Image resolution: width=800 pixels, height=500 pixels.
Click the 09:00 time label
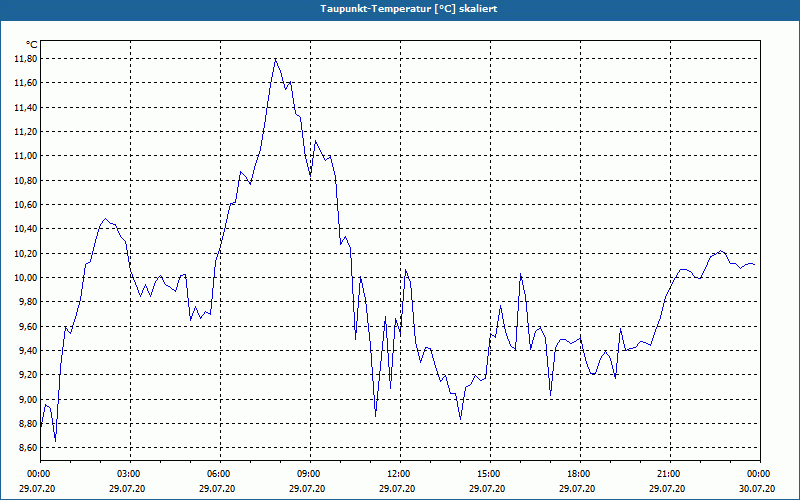coord(310,474)
